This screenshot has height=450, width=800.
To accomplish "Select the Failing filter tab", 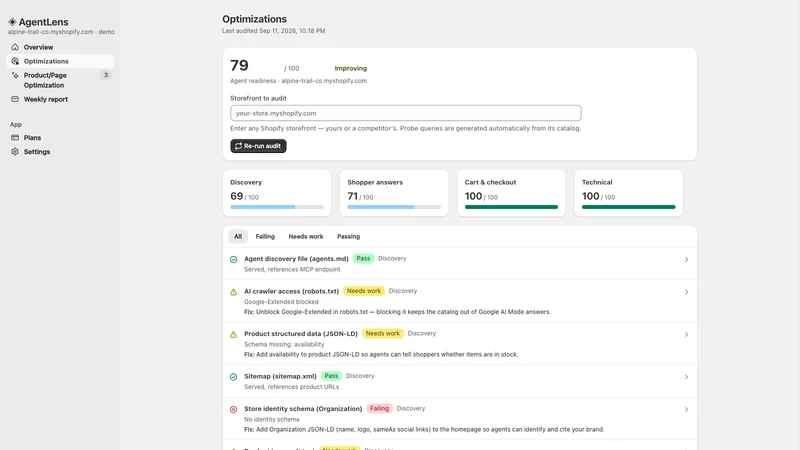I will 265,236.
